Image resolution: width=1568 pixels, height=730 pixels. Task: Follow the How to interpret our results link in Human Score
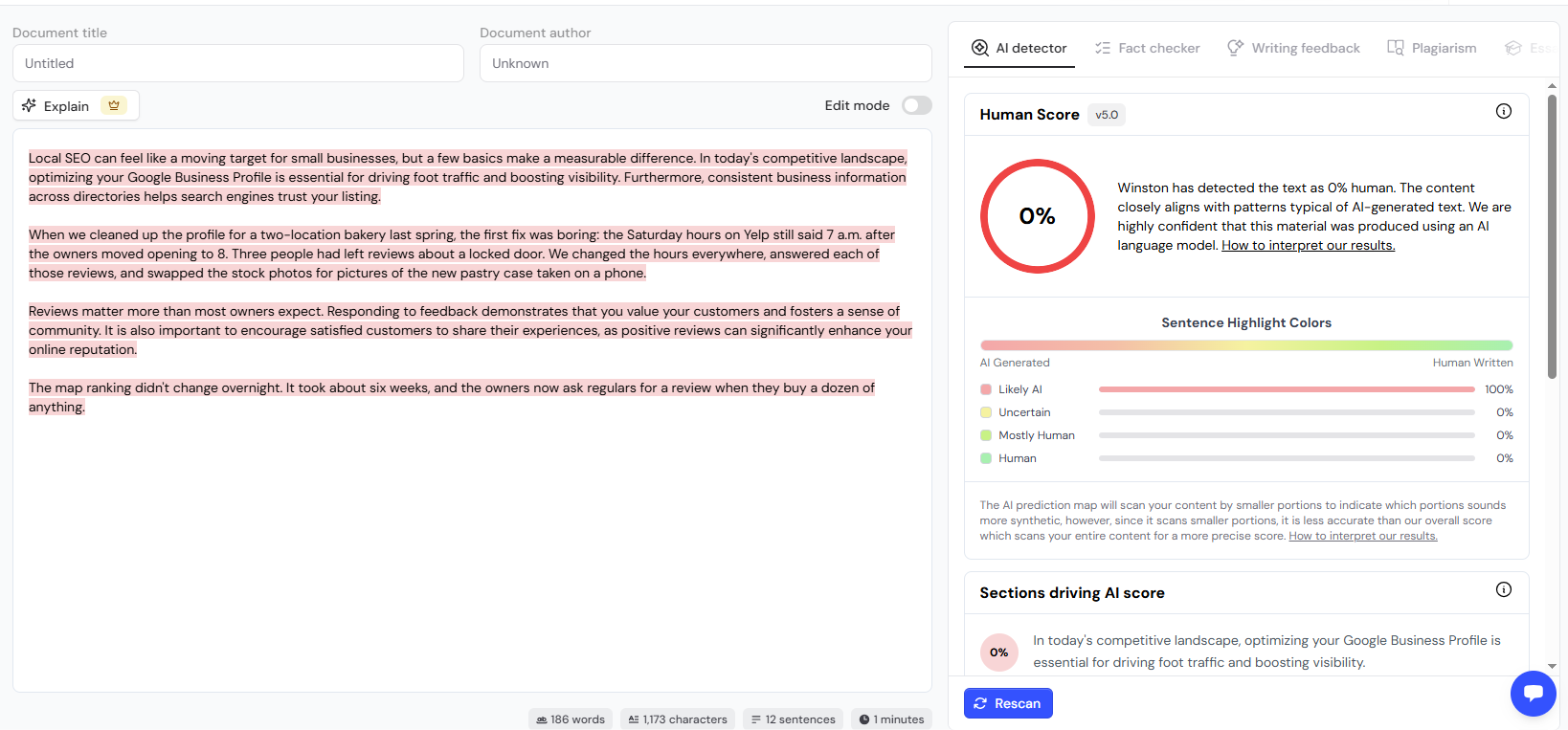1308,245
